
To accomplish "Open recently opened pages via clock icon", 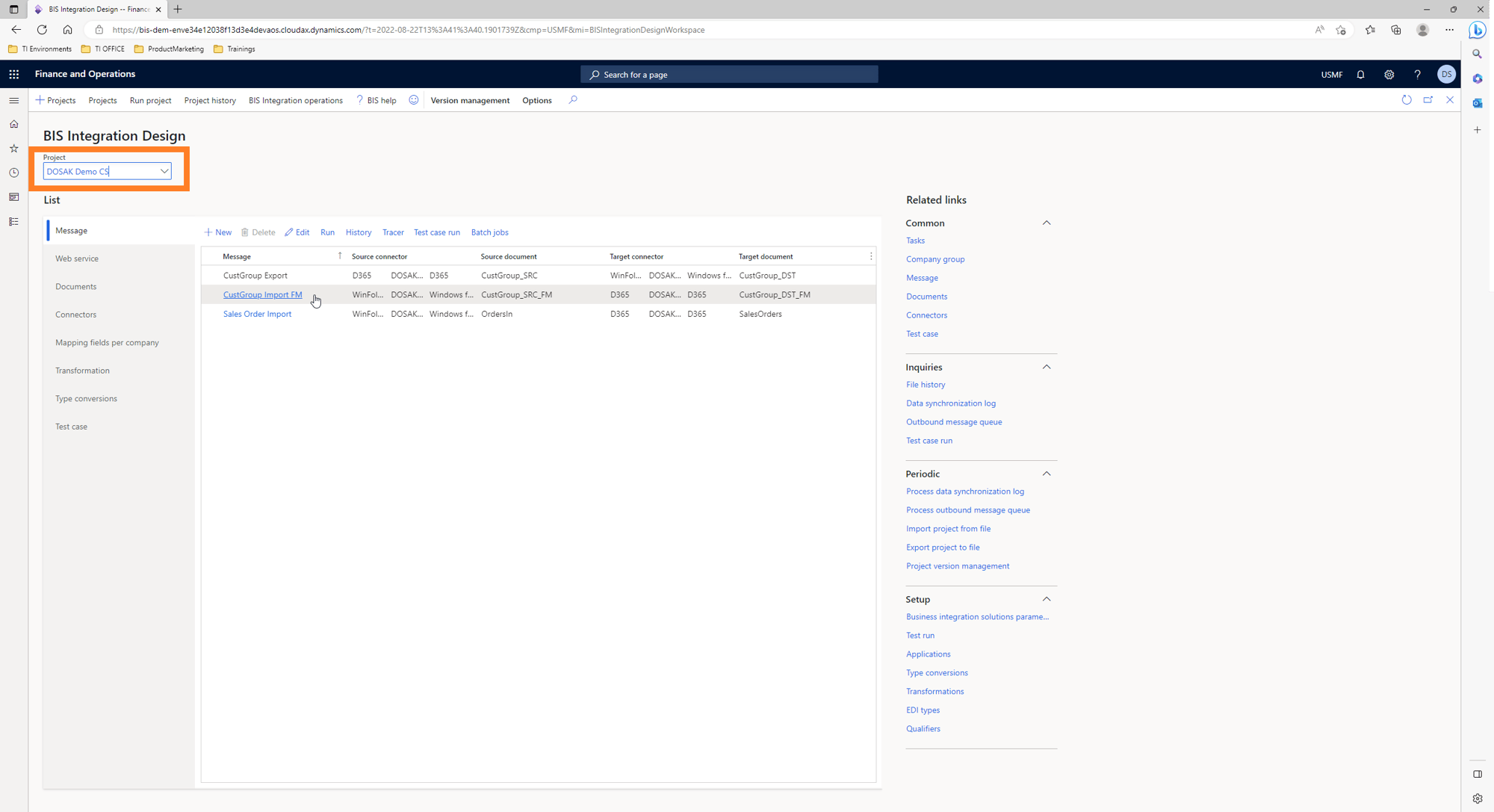I will click(13, 173).
